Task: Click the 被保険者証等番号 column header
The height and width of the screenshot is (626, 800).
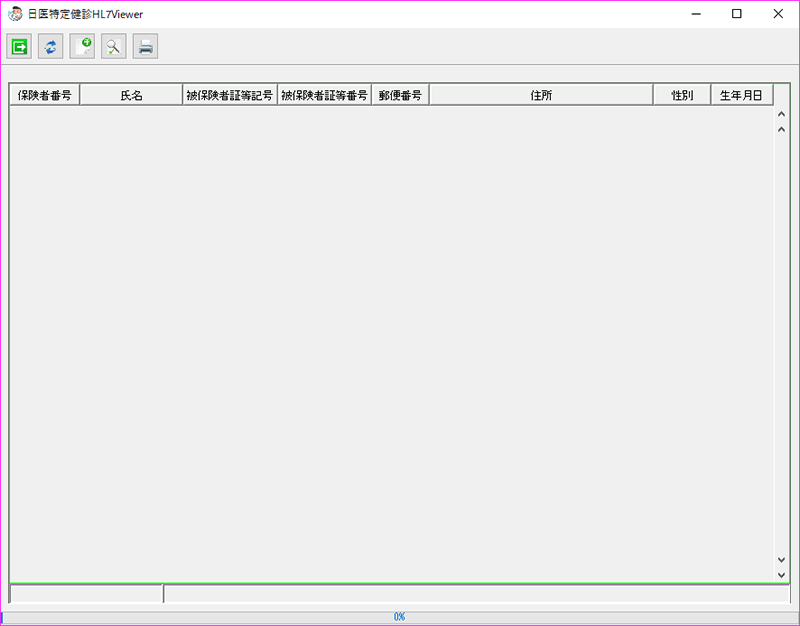Action: pyautogui.click(x=325, y=94)
